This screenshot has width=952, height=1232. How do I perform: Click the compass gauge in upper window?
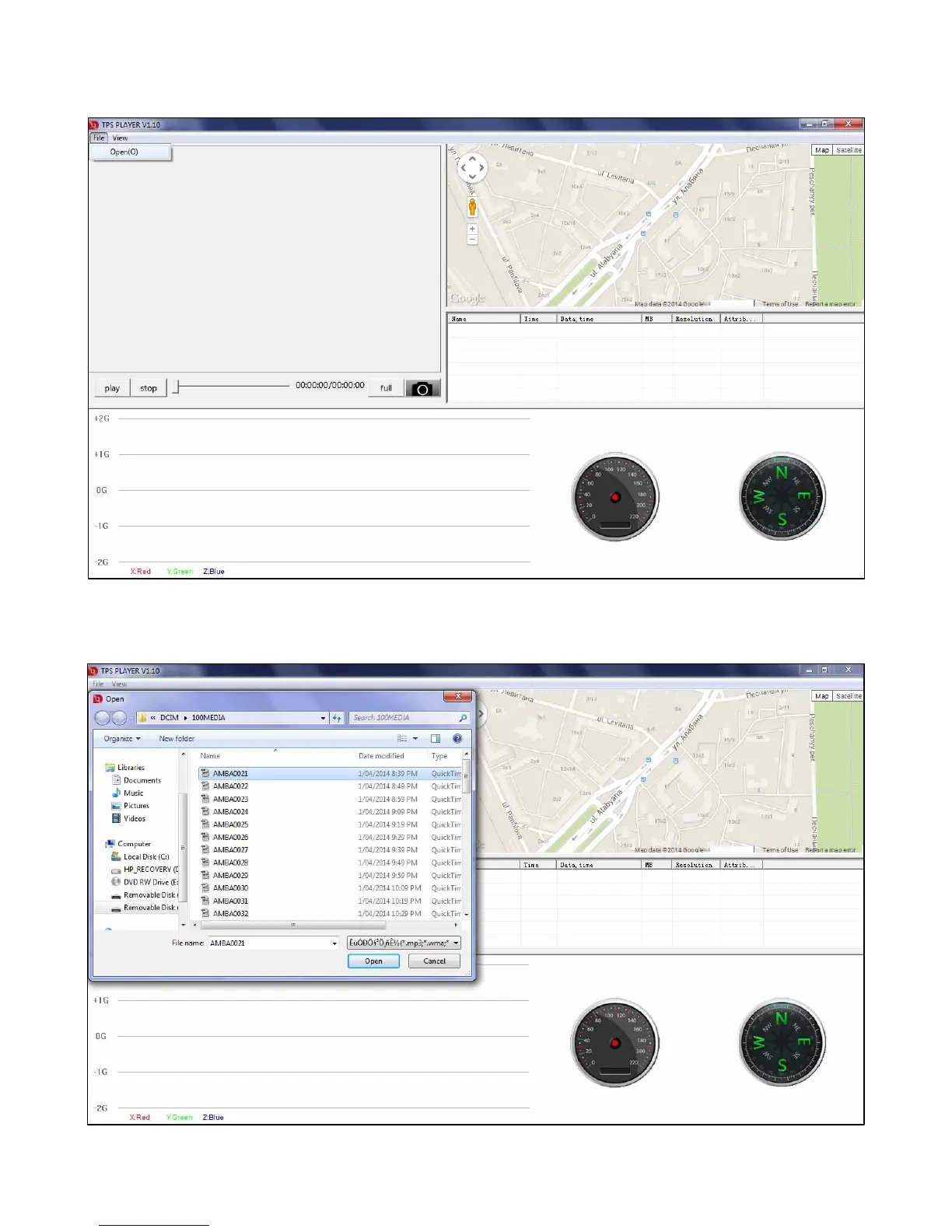click(782, 496)
